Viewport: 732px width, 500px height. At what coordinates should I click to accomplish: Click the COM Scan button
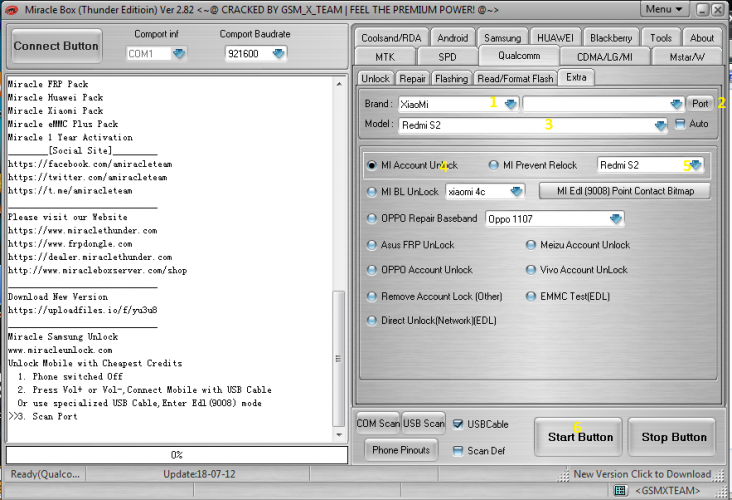pyautogui.click(x=378, y=423)
